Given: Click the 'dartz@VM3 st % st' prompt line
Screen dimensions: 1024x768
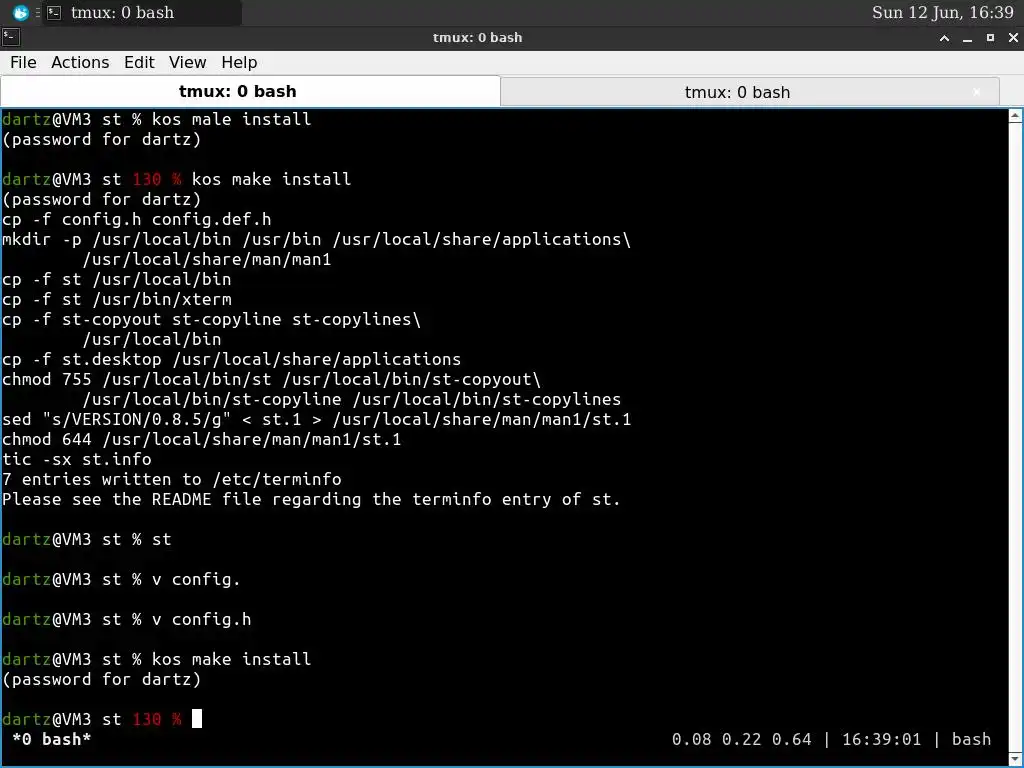Looking at the screenshot, I should click(x=87, y=539).
